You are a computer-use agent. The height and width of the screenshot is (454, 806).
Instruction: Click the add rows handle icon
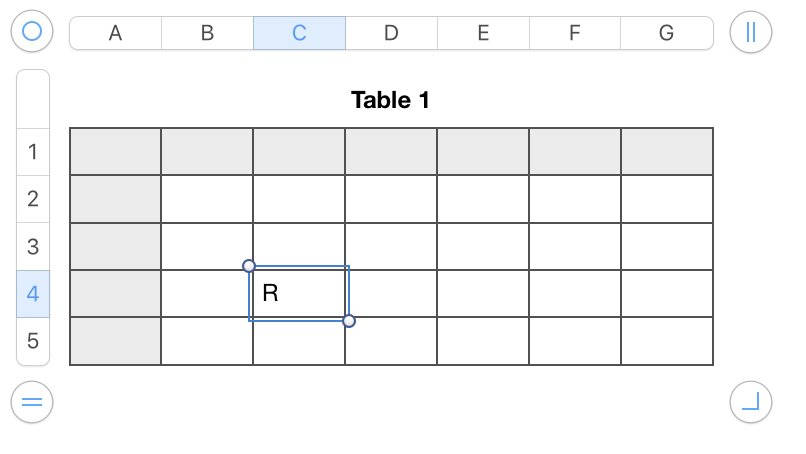point(31,402)
